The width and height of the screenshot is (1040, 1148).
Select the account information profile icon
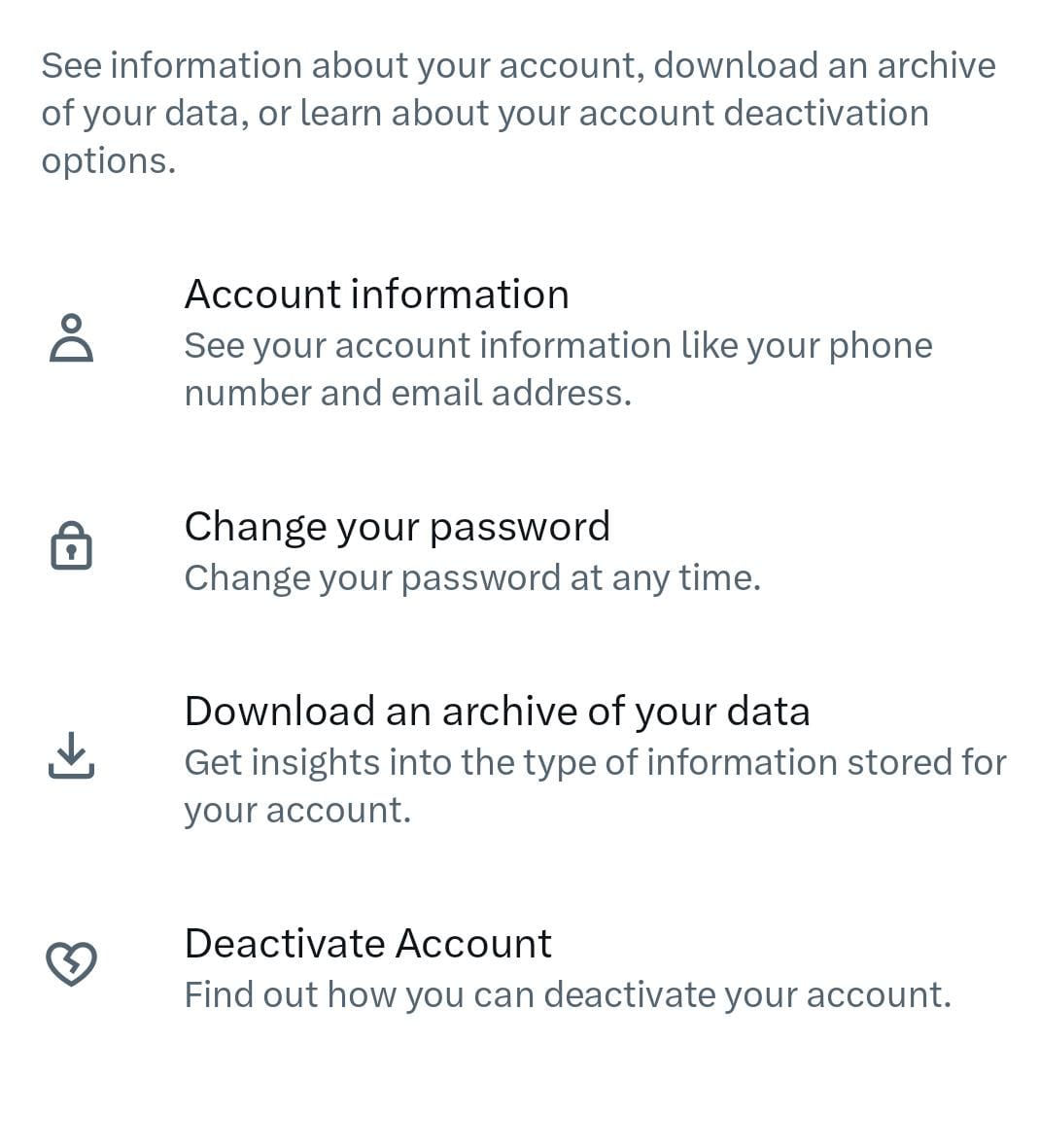[70, 338]
